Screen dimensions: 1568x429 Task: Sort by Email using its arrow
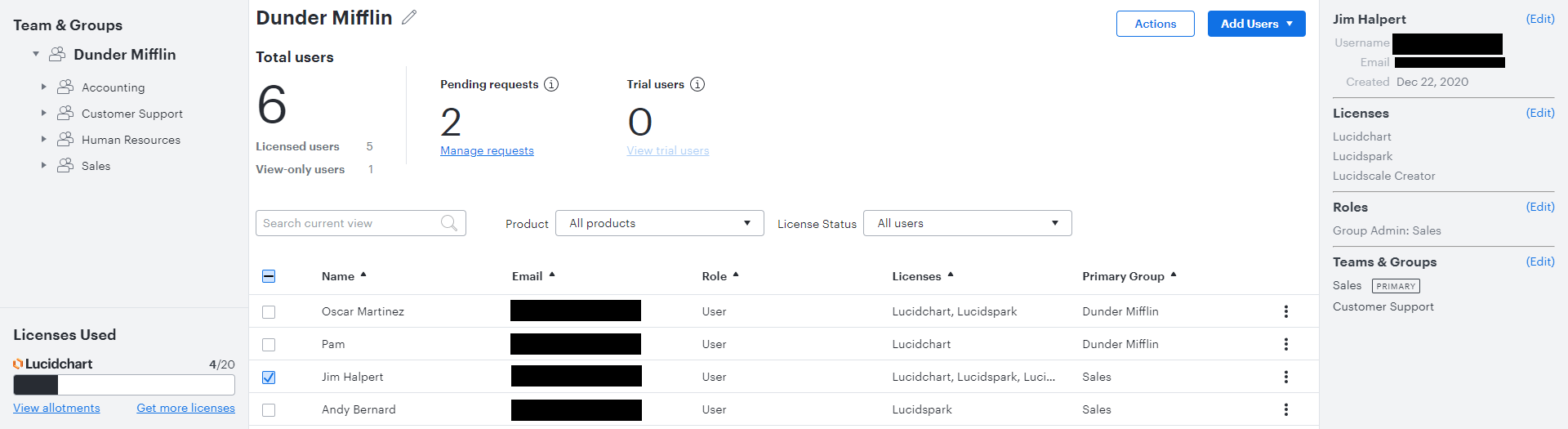click(x=552, y=275)
